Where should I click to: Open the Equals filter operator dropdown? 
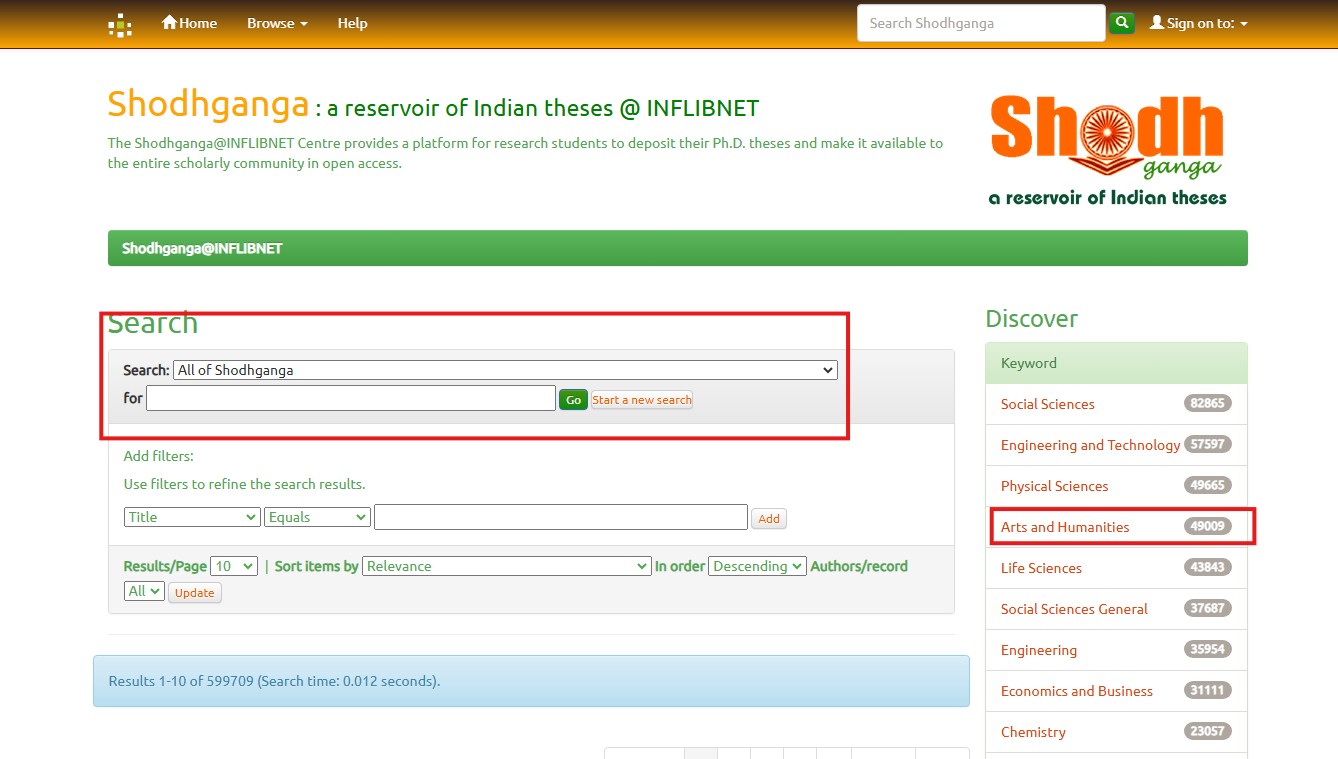pyautogui.click(x=317, y=517)
